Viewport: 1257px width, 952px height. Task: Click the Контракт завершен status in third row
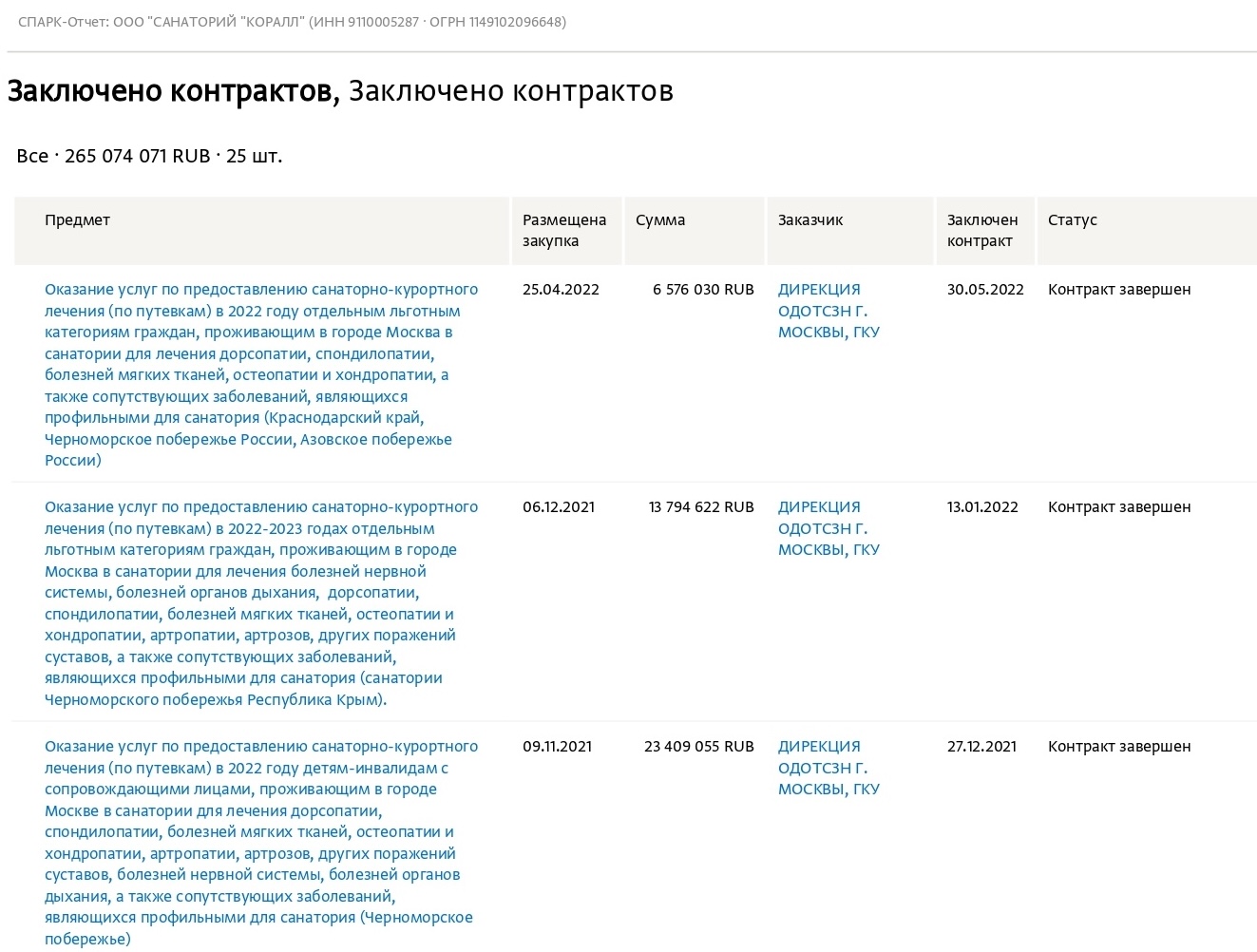1119,746
